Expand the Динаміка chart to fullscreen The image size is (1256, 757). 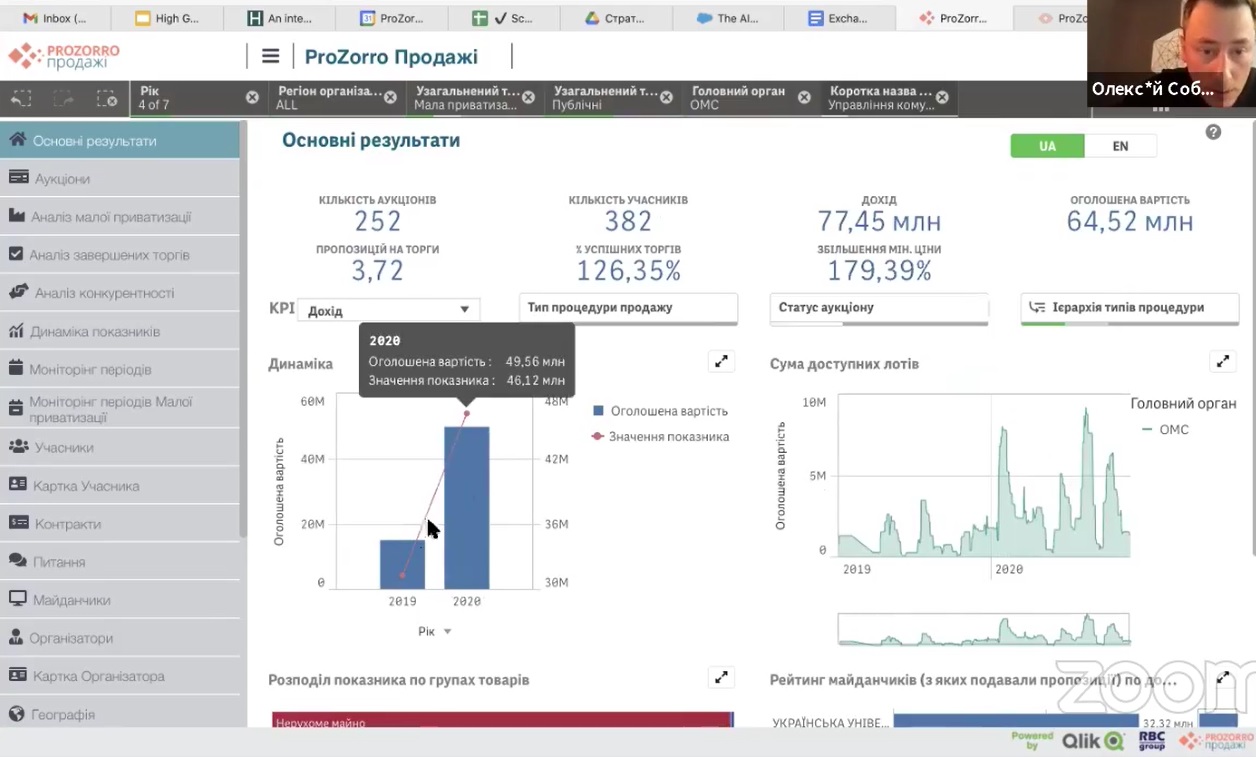point(721,362)
